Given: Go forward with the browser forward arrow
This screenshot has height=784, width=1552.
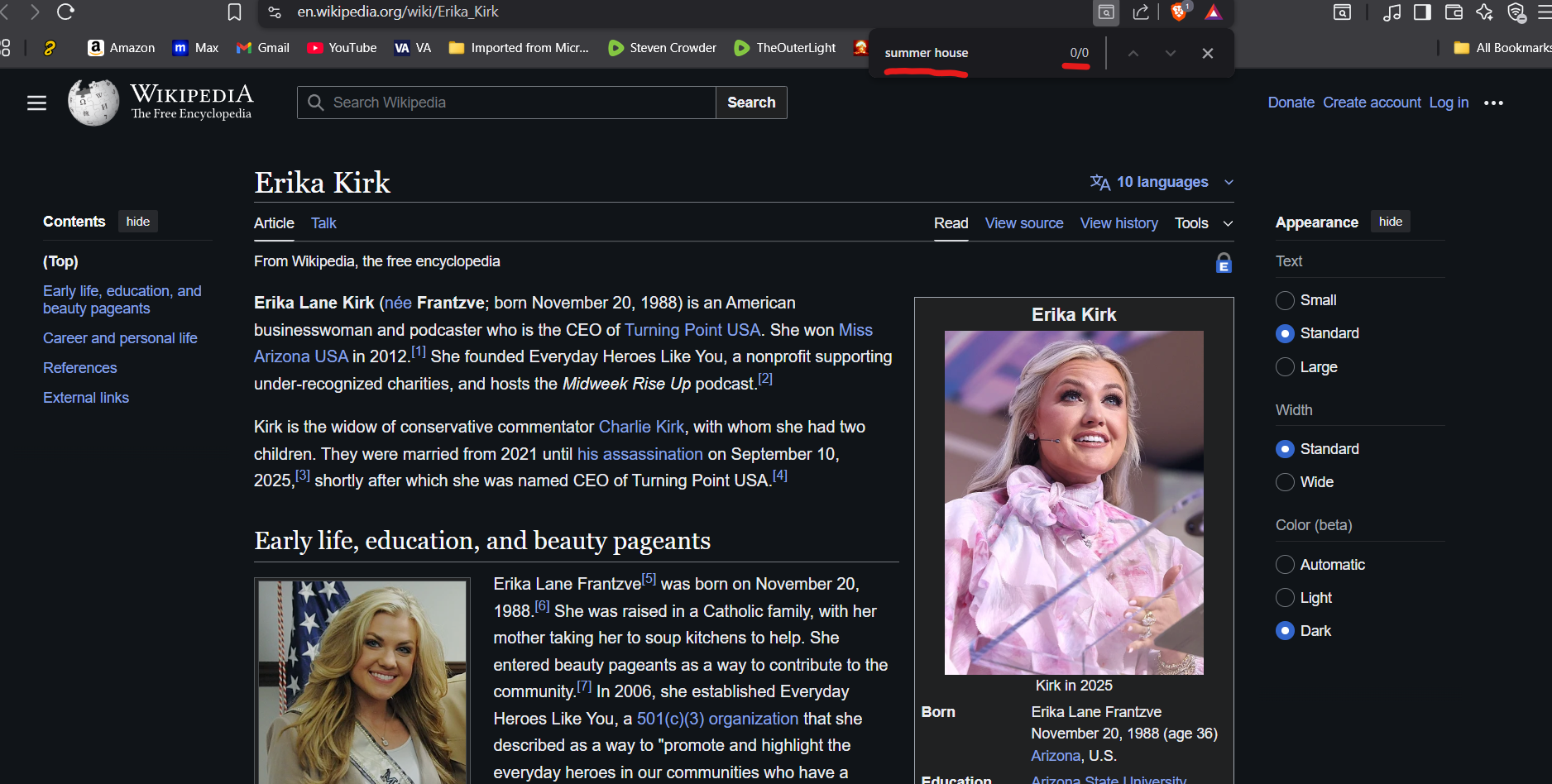Looking at the screenshot, I should pyautogui.click(x=35, y=12).
